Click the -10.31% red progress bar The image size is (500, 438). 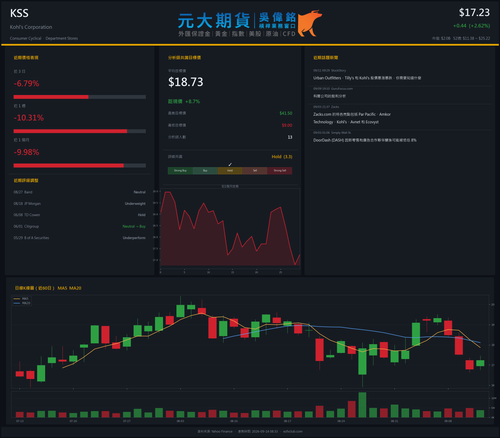tap(70, 131)
